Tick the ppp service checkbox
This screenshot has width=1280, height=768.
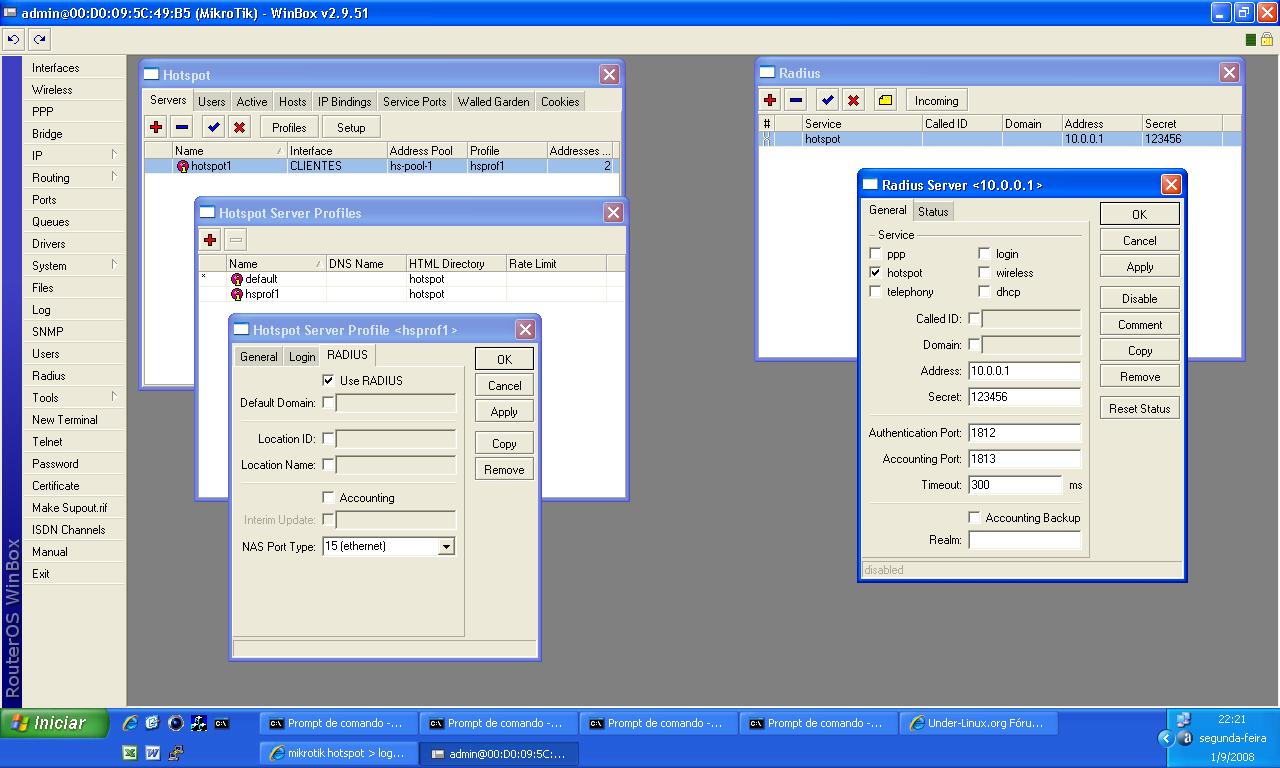tap(876, 254)
